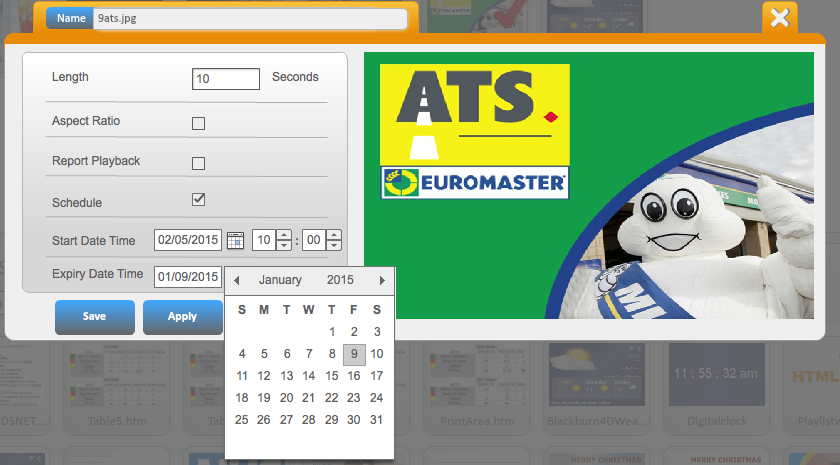Image resolution: width=840 pixels, height=465 pixels.
Task: Select day 10 in the calendar
Action: (x=377, y=355)
